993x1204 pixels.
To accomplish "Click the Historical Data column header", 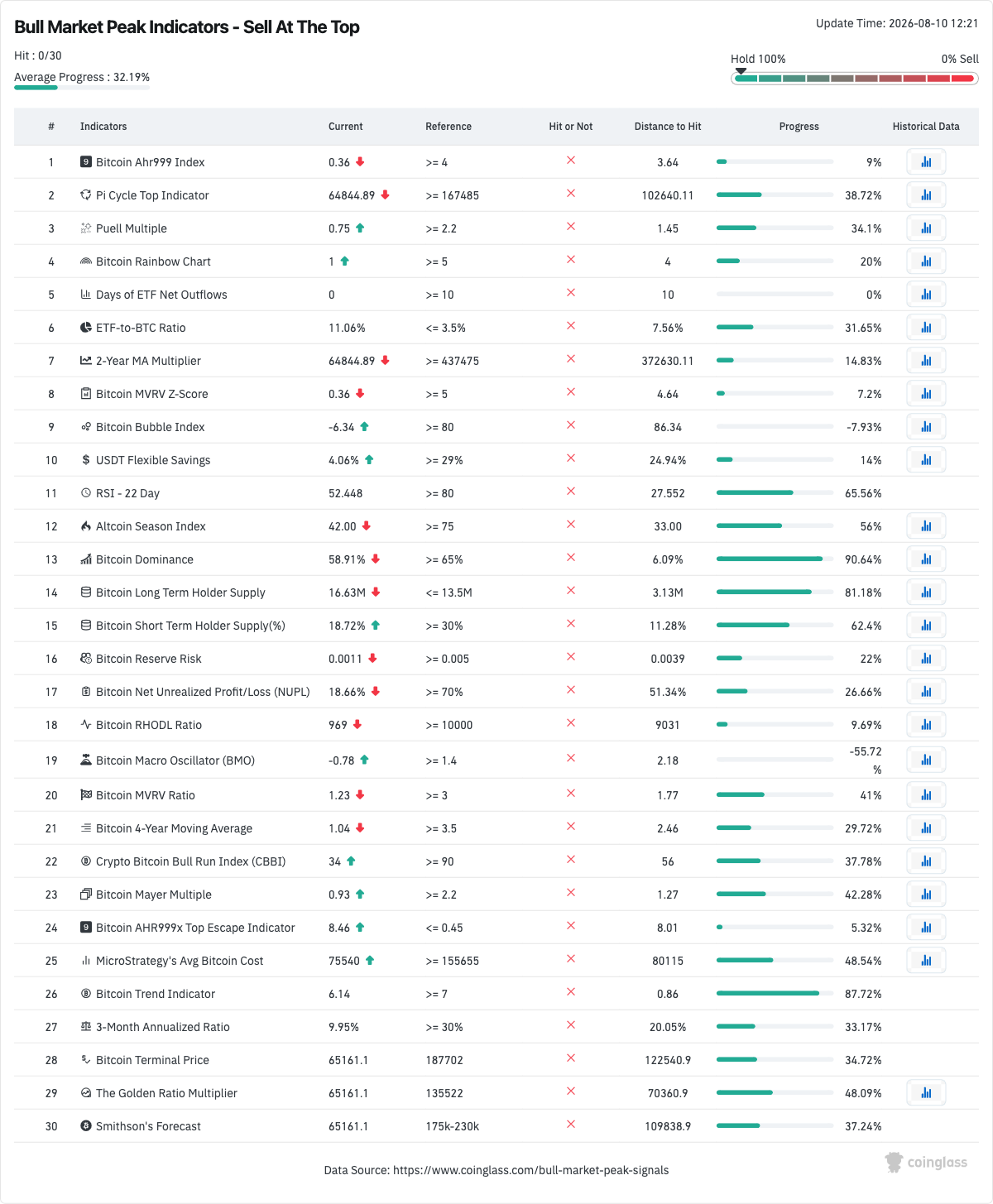I will pyautogui.click(x=926, y=127).
